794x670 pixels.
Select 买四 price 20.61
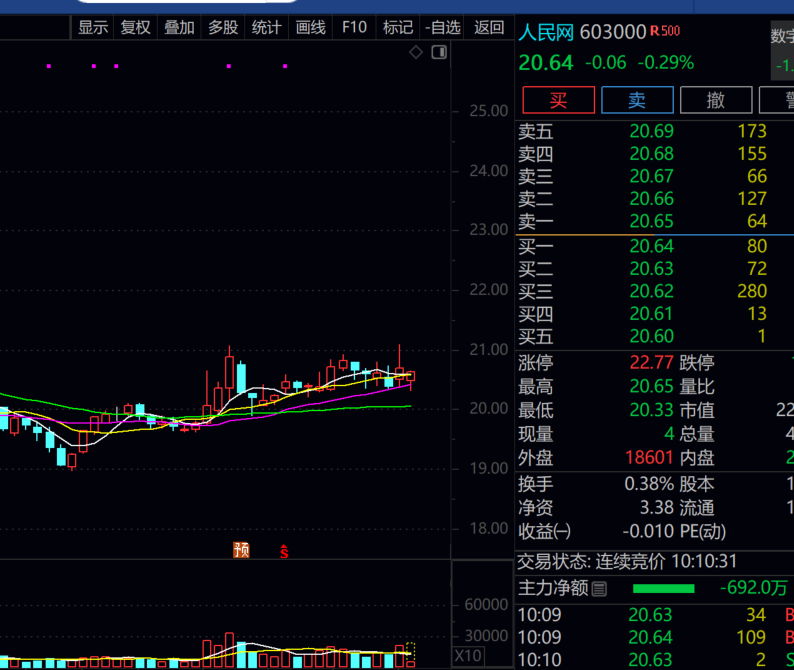click(651, 313)
